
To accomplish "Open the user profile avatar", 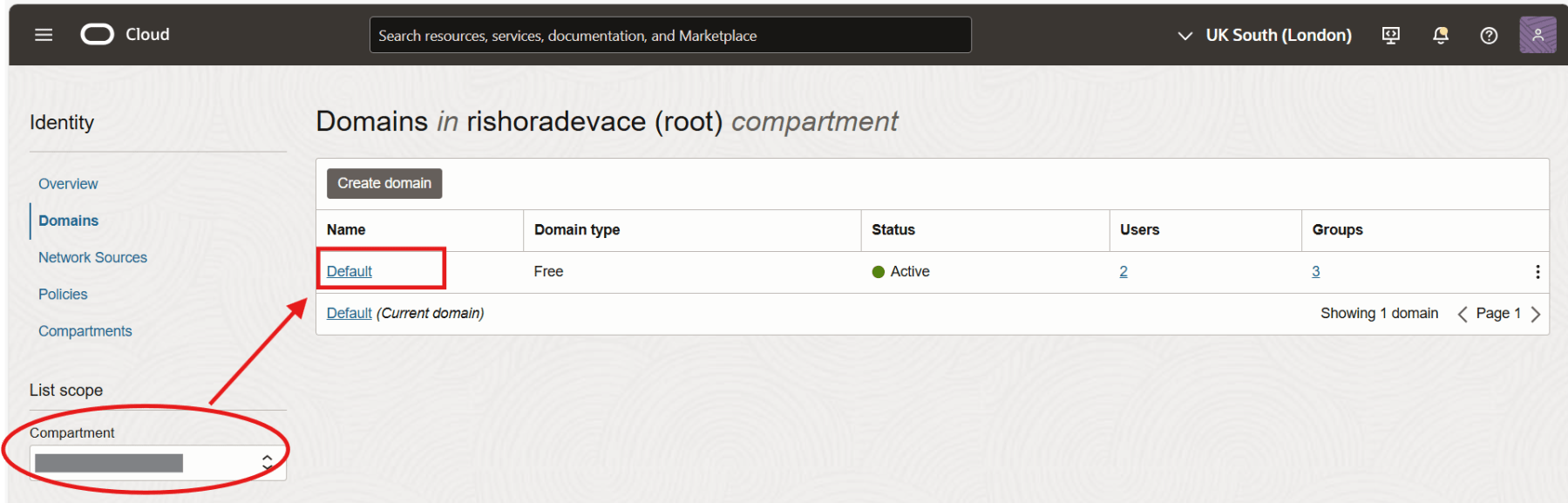I will tap(1537, 35).
